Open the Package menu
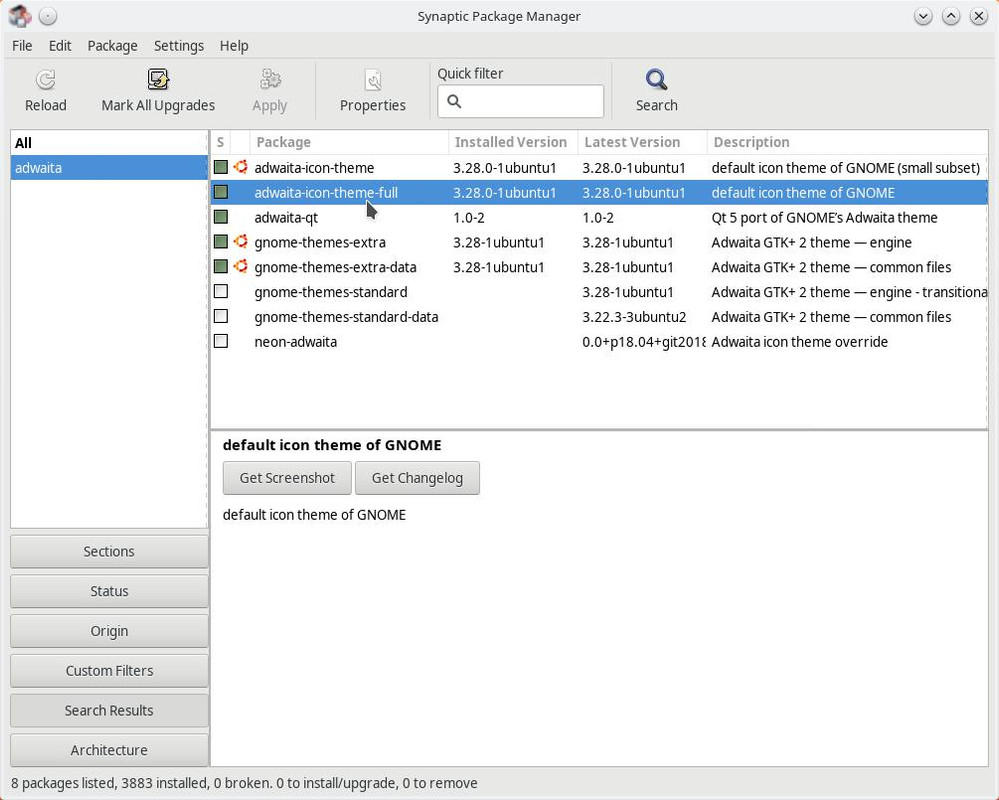The height and width of the screenshot is (800, 999). coord(112,46)
